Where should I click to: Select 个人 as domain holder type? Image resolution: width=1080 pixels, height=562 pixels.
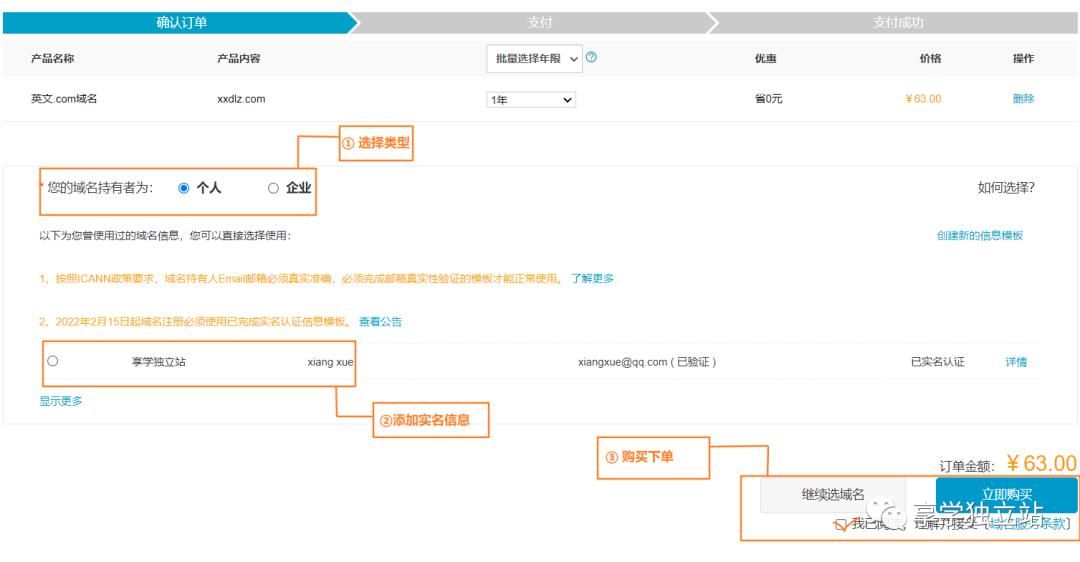(x=184, y=188)
